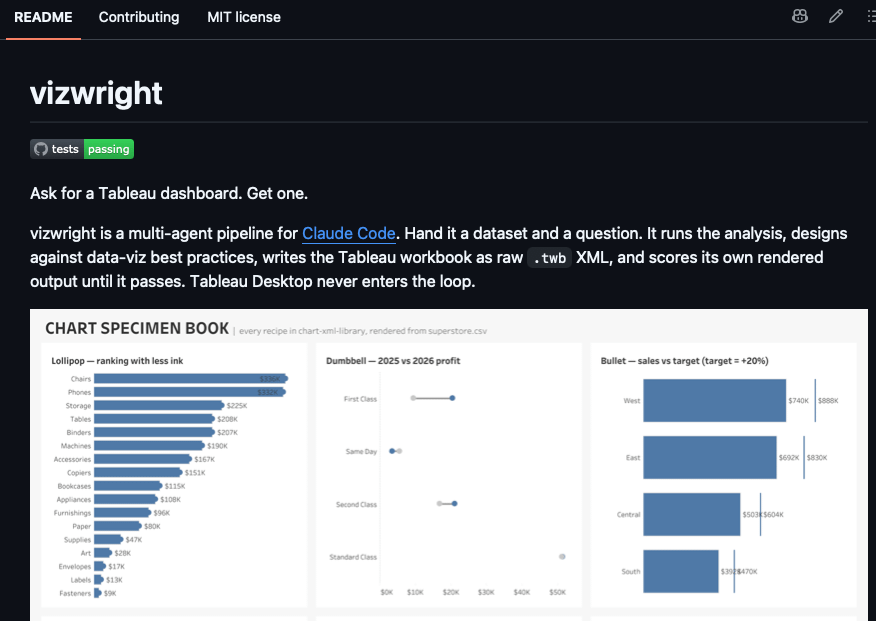Click the Lollipop ranking chart panel title
Viewport: 876px width, 621px height.
[x=117, y=361]
